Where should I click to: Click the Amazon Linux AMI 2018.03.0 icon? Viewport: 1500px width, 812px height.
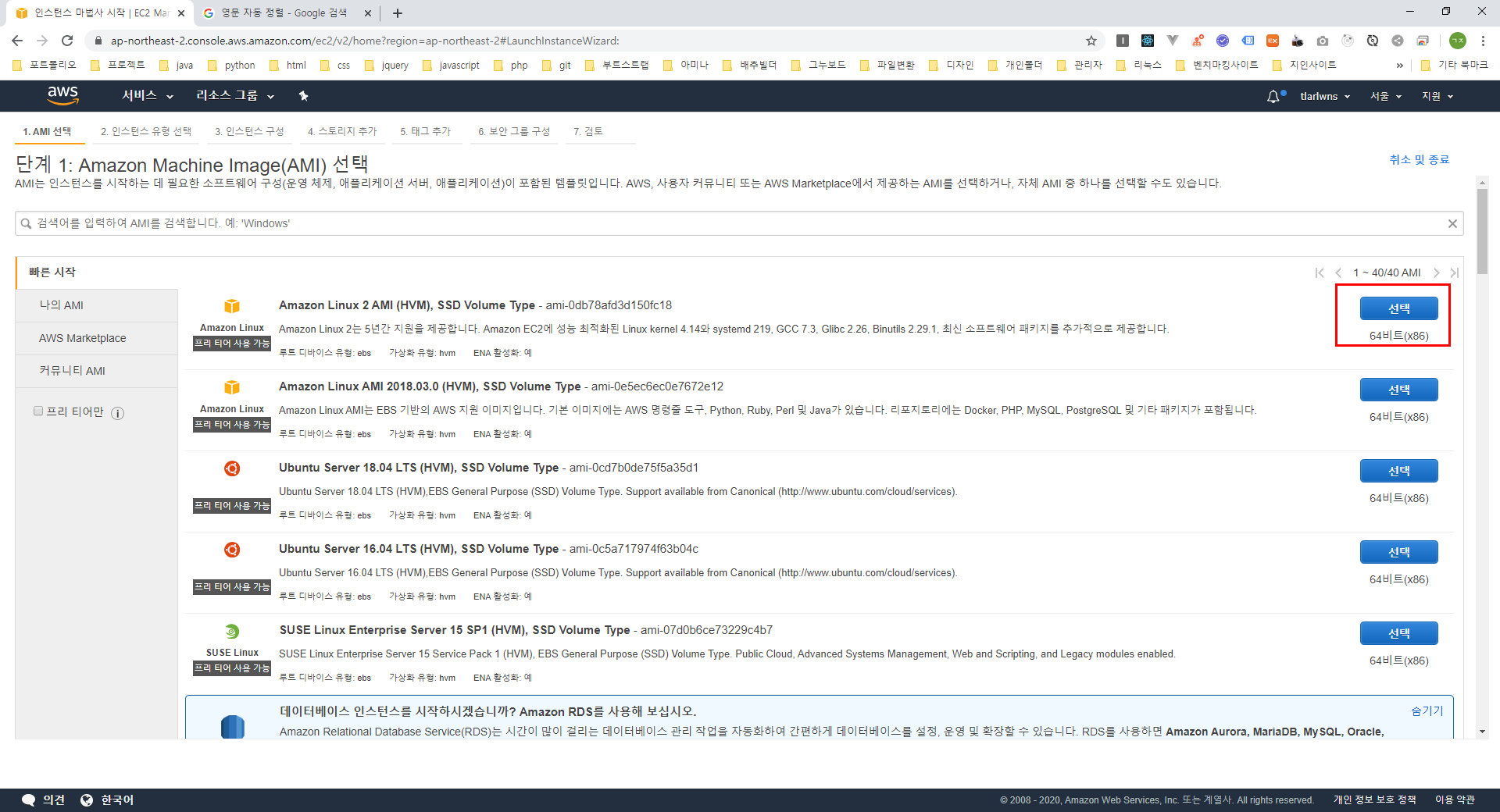[x=232, y=387]
